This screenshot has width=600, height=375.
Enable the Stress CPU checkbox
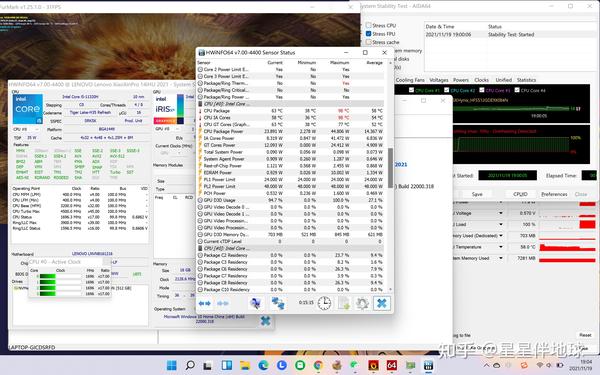click(x=368, y=25)
